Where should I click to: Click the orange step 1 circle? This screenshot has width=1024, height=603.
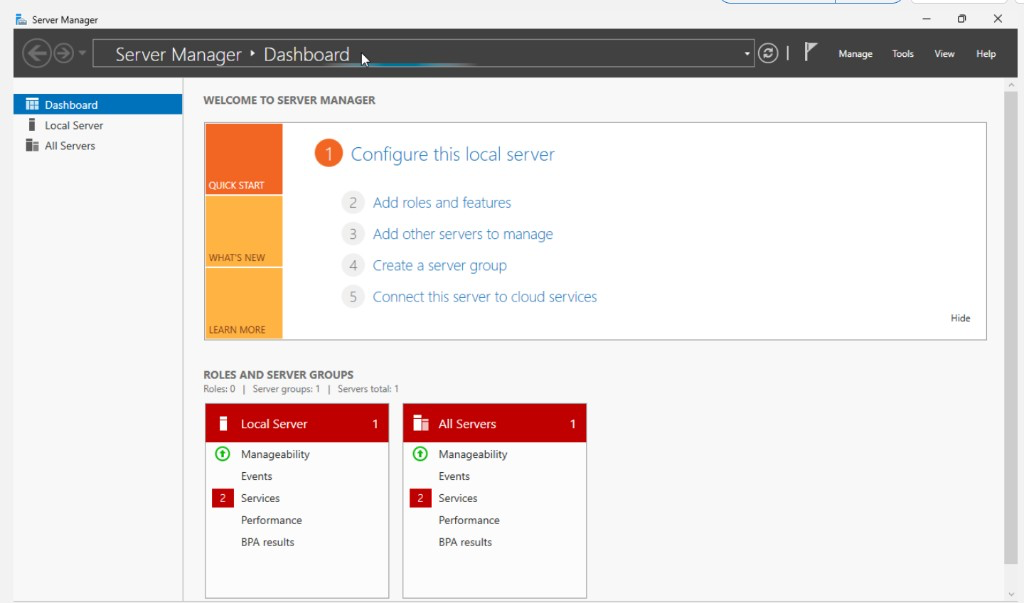pyautogui.click(x=328, y=154)
